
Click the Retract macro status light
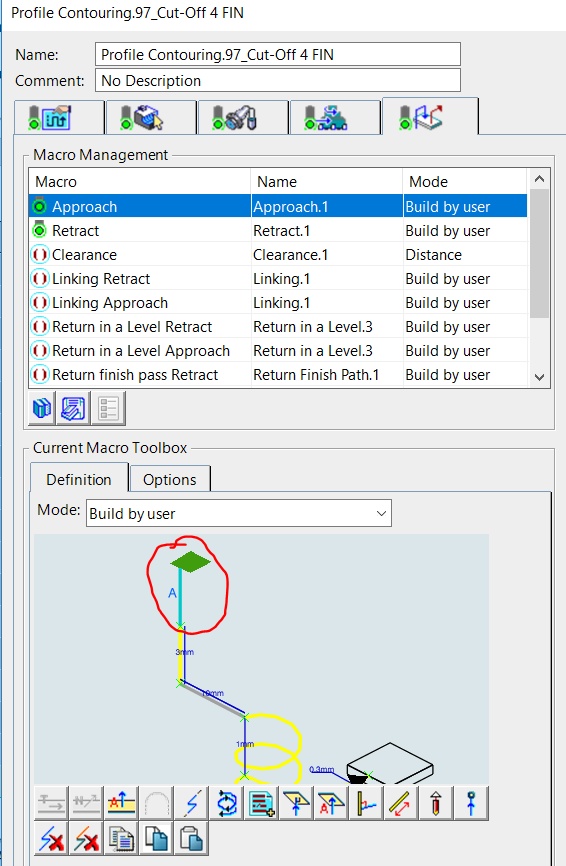[39, 230]
